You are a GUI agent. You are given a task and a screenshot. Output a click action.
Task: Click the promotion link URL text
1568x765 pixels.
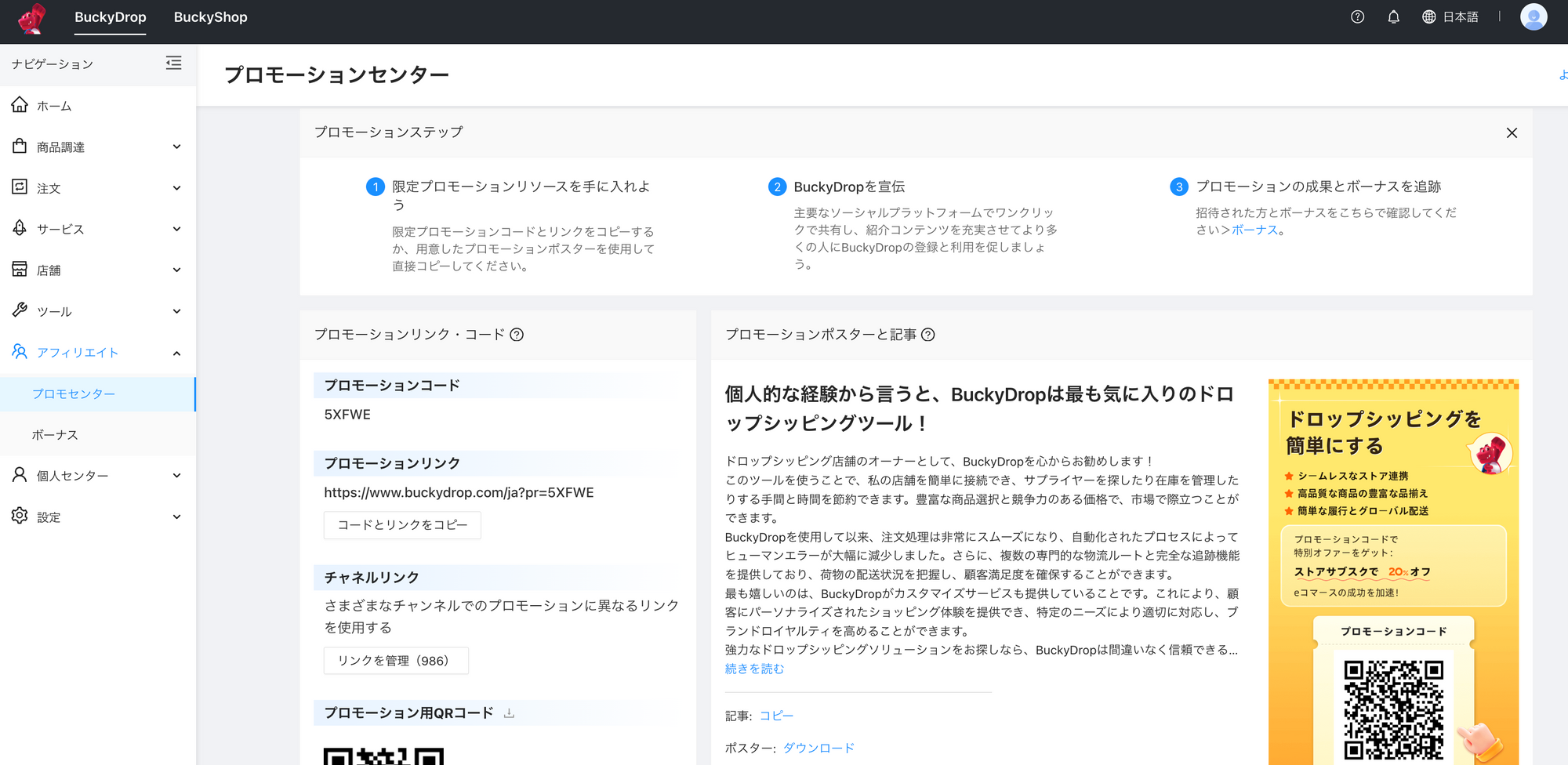459,492
